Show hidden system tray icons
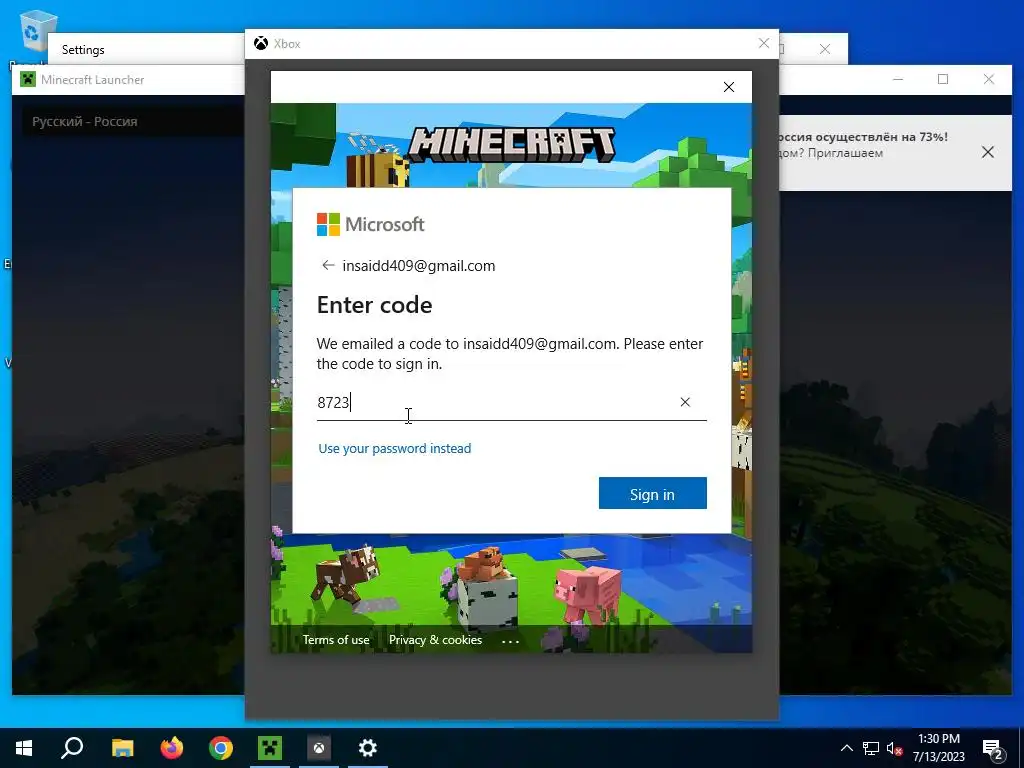The image size is (1024, 768). point(846,748)
